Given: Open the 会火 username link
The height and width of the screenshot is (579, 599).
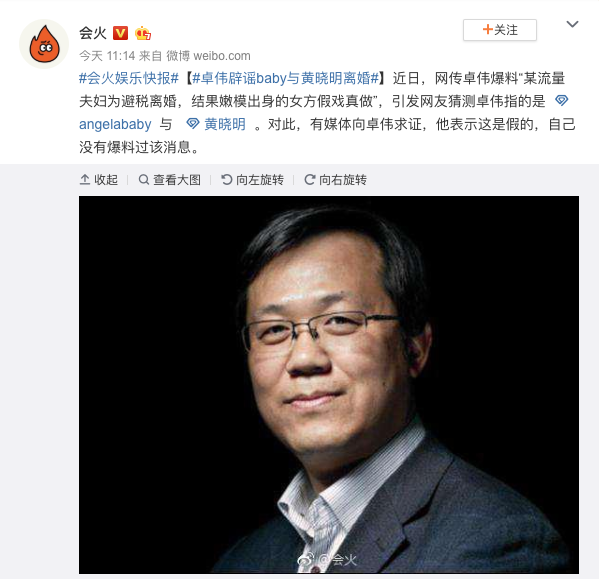Looking at the screenshot, I should coord(93,33).
